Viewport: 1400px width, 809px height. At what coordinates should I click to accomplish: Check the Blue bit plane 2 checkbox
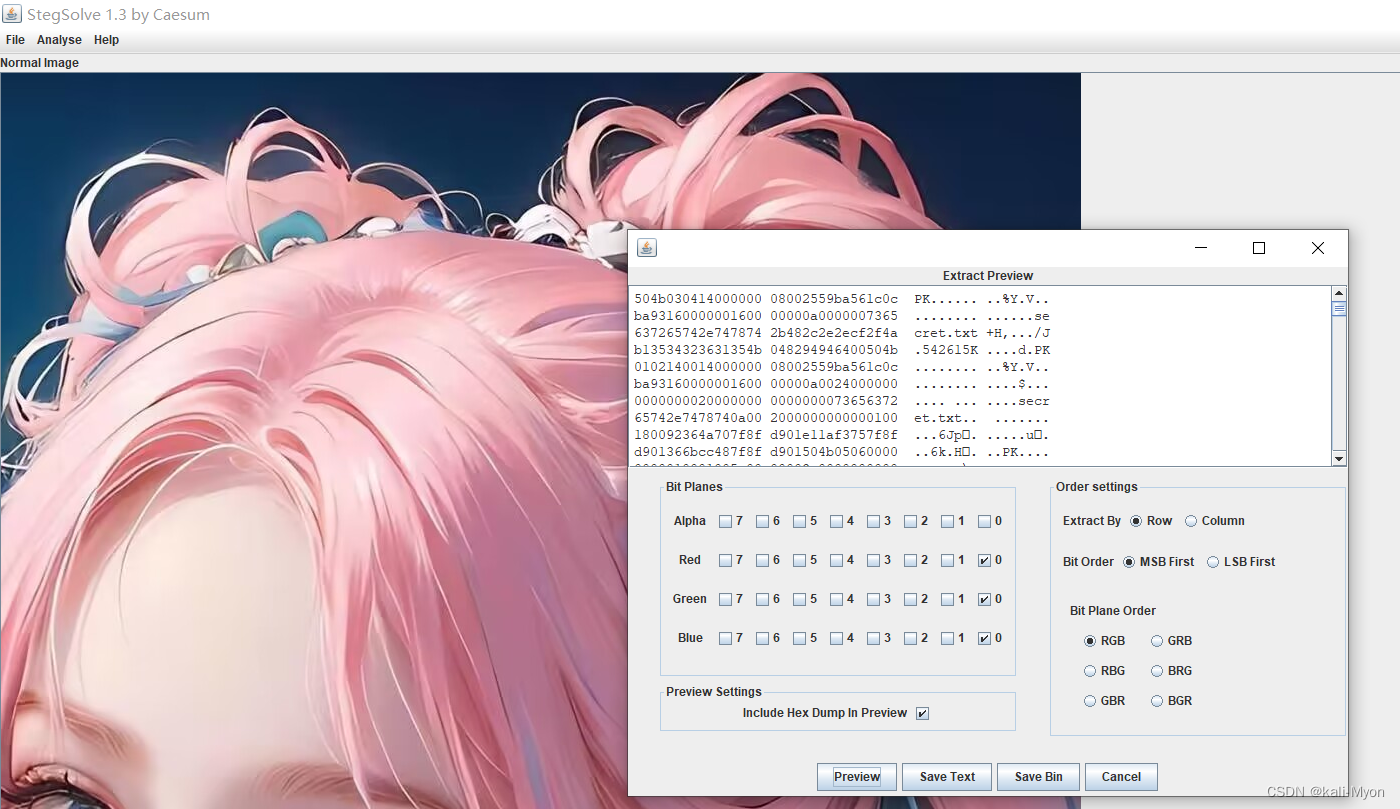[910, 638]
